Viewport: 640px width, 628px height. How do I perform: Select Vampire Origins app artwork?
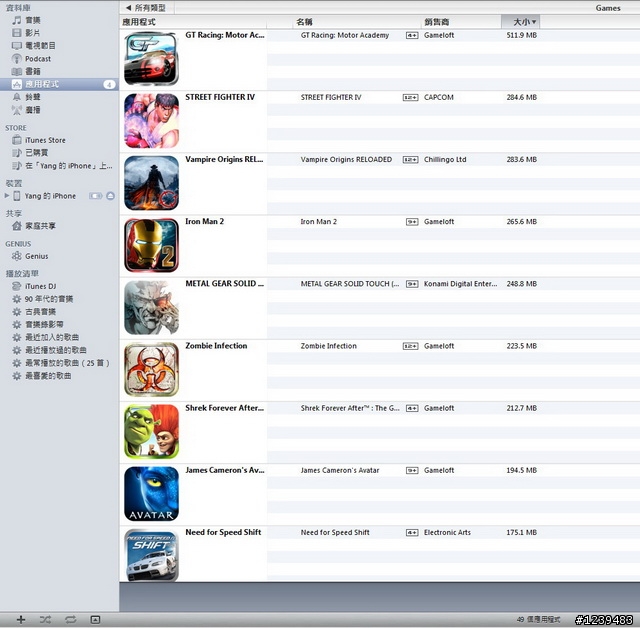[151, 183]
